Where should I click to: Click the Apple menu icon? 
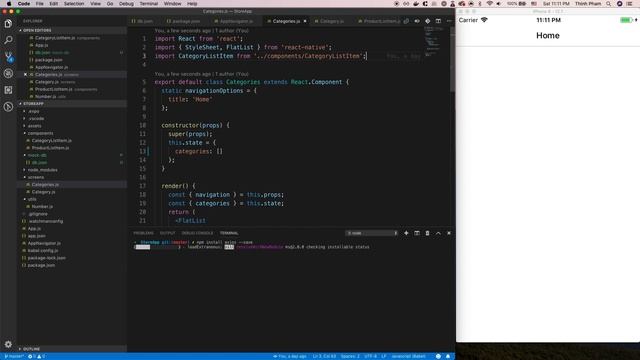coord(9,4)
